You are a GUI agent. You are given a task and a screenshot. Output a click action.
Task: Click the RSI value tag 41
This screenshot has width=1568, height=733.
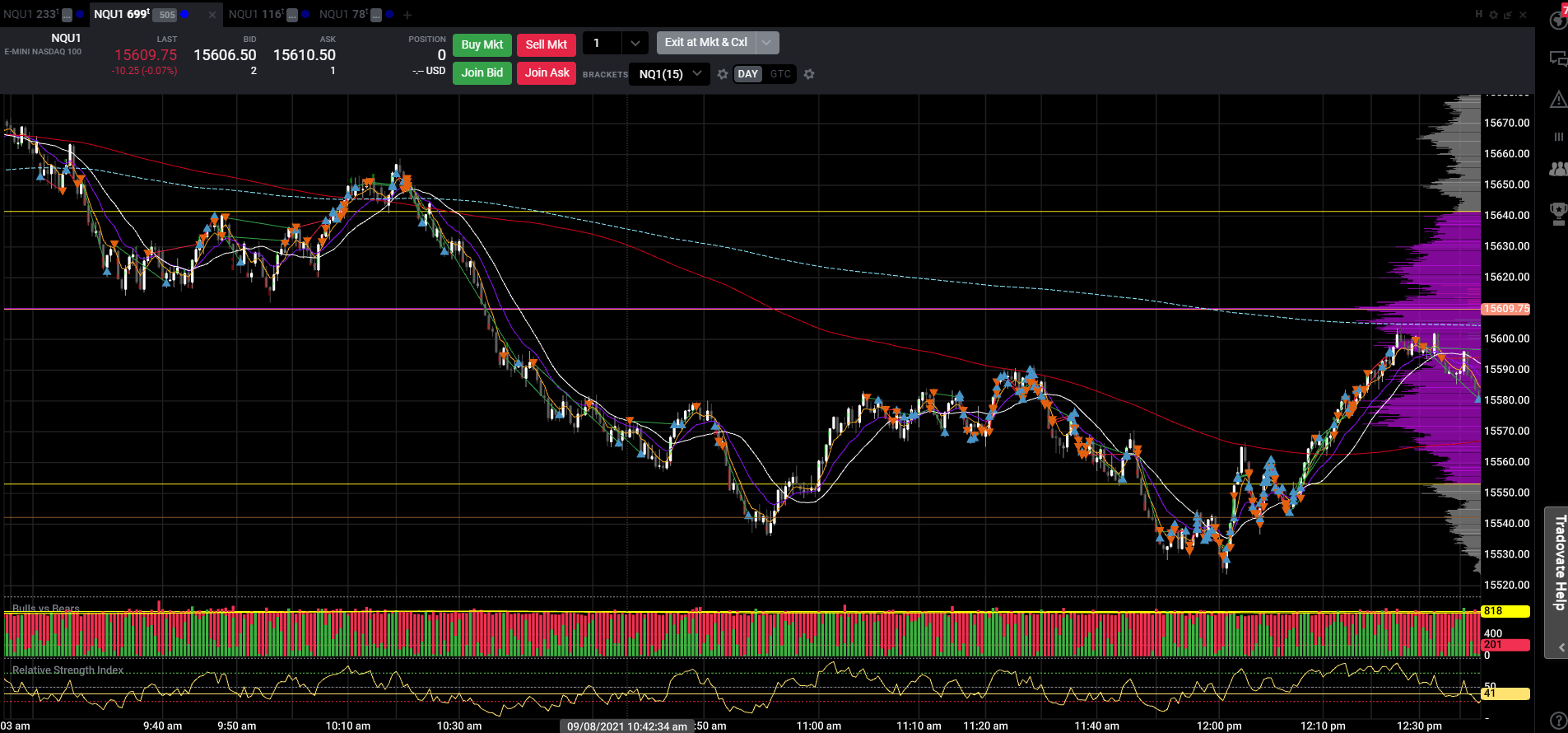1505,693
